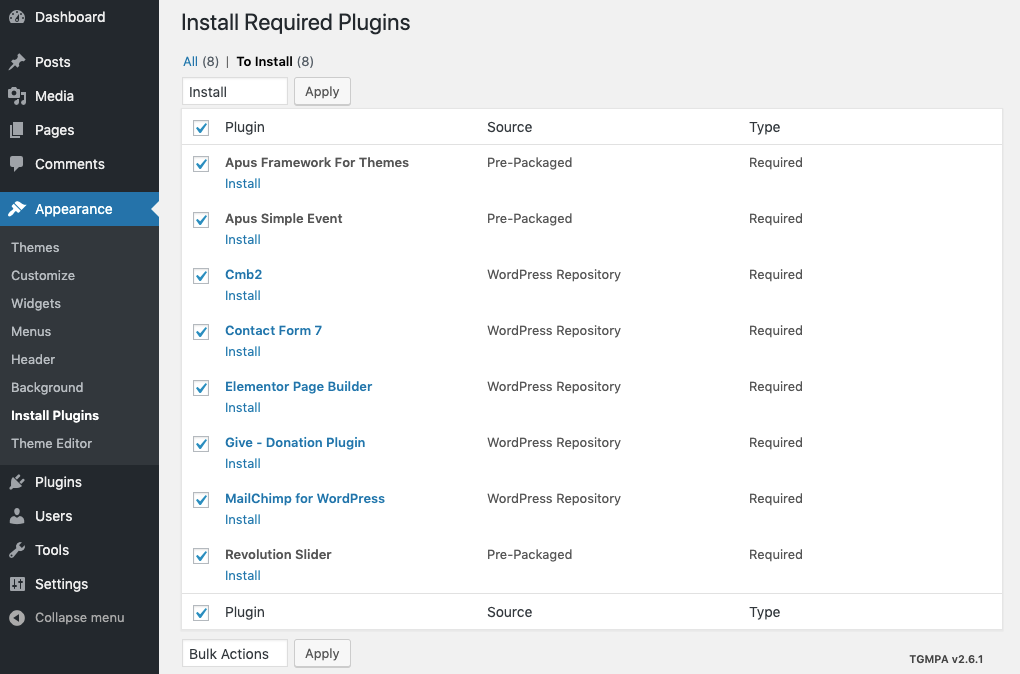The image size is (1020, 674).
Task: Open the bottom Bulk Actions dropdown
Action: point(235,654)
